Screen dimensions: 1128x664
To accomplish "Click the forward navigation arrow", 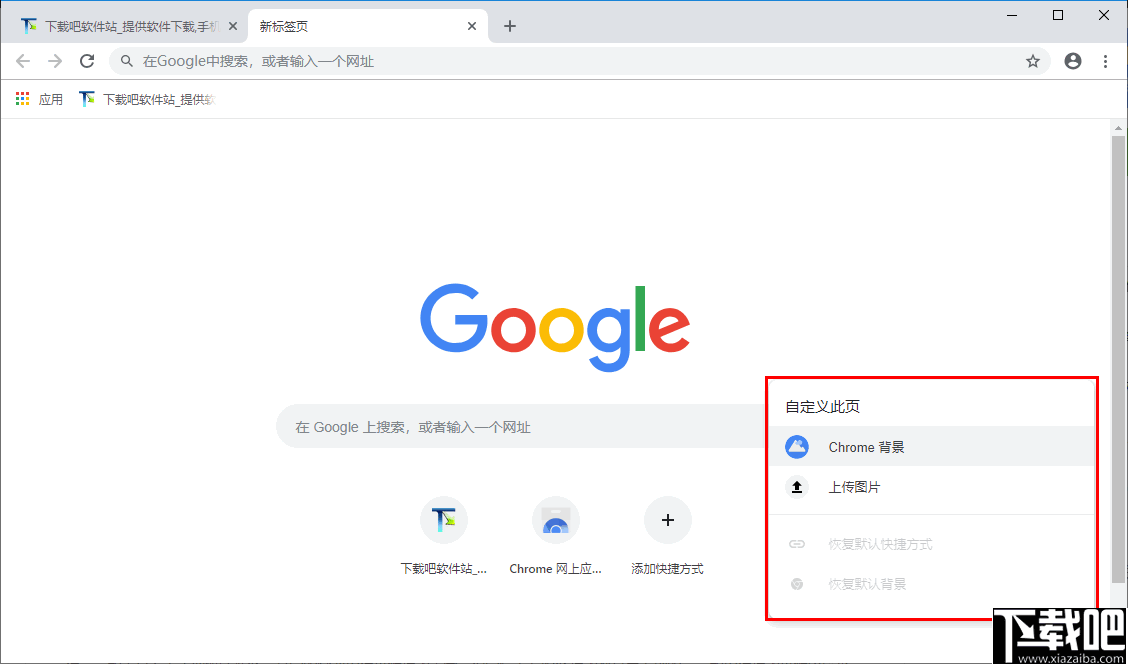I will 55,61.
